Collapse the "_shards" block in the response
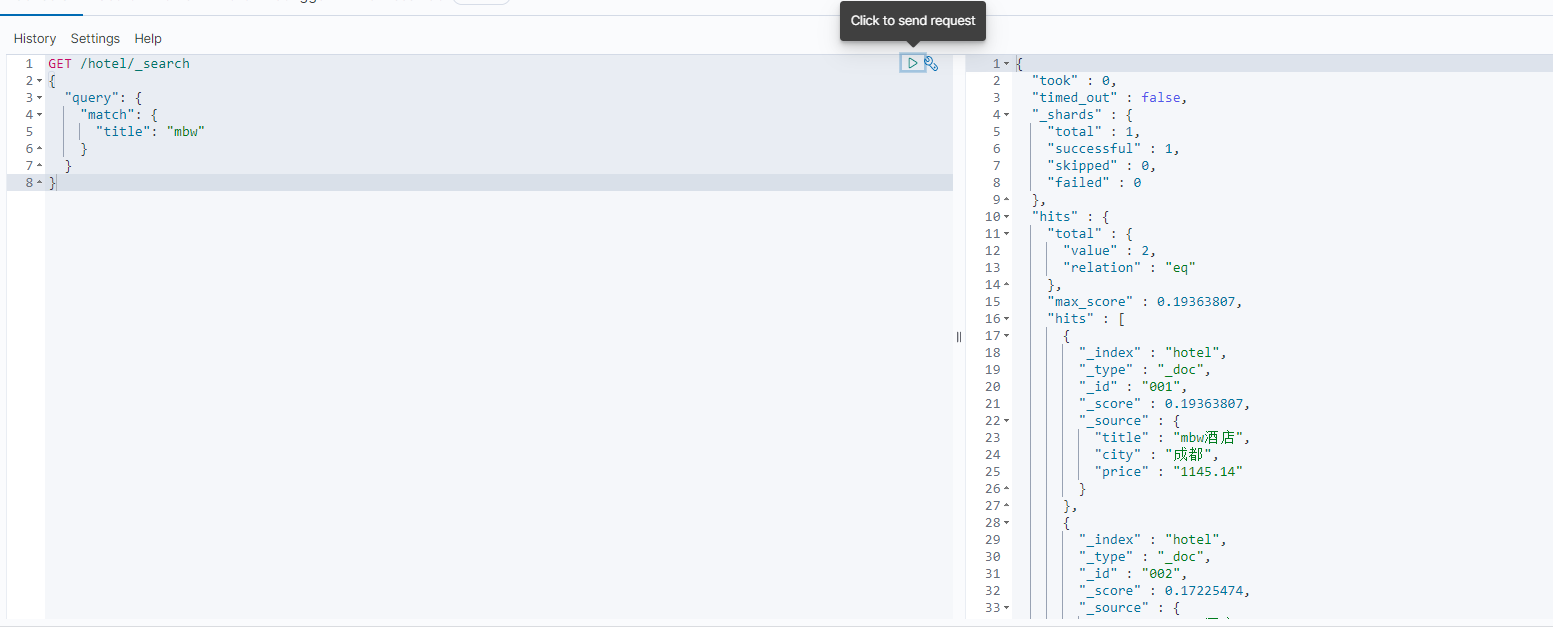 (1007, 115)
